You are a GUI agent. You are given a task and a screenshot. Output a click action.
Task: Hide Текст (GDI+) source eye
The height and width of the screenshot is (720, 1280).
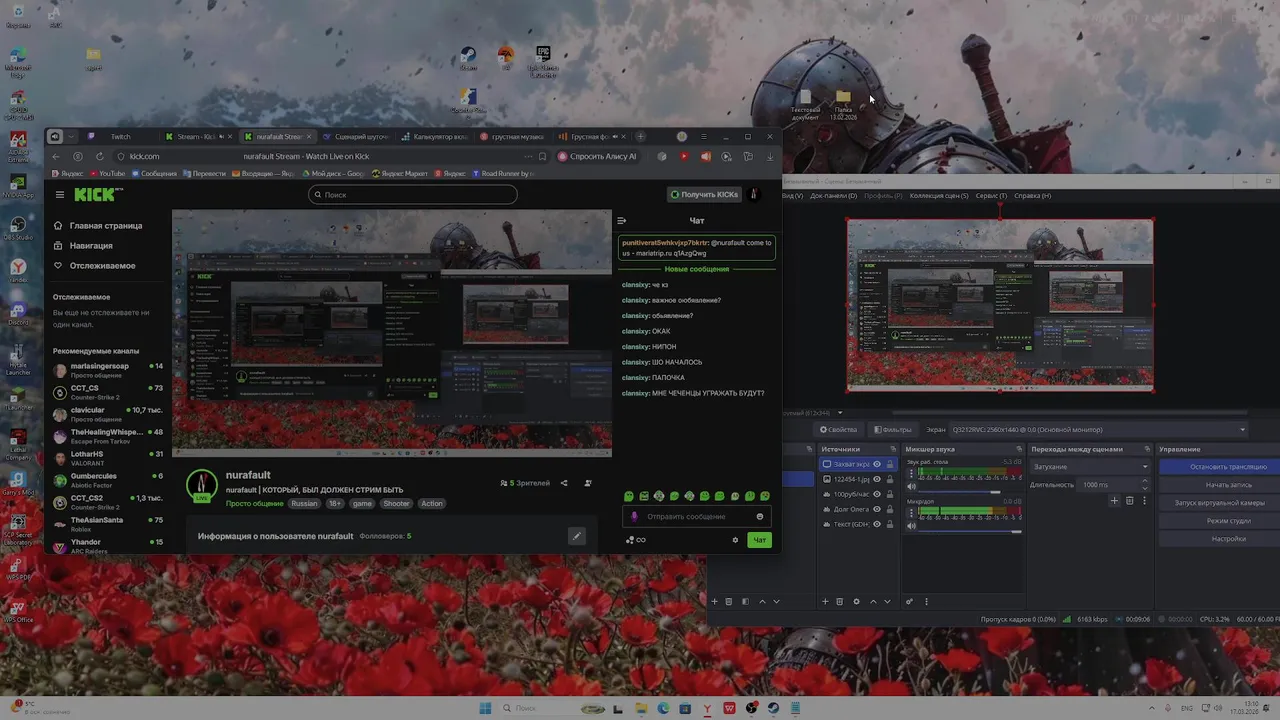[877, 524]
